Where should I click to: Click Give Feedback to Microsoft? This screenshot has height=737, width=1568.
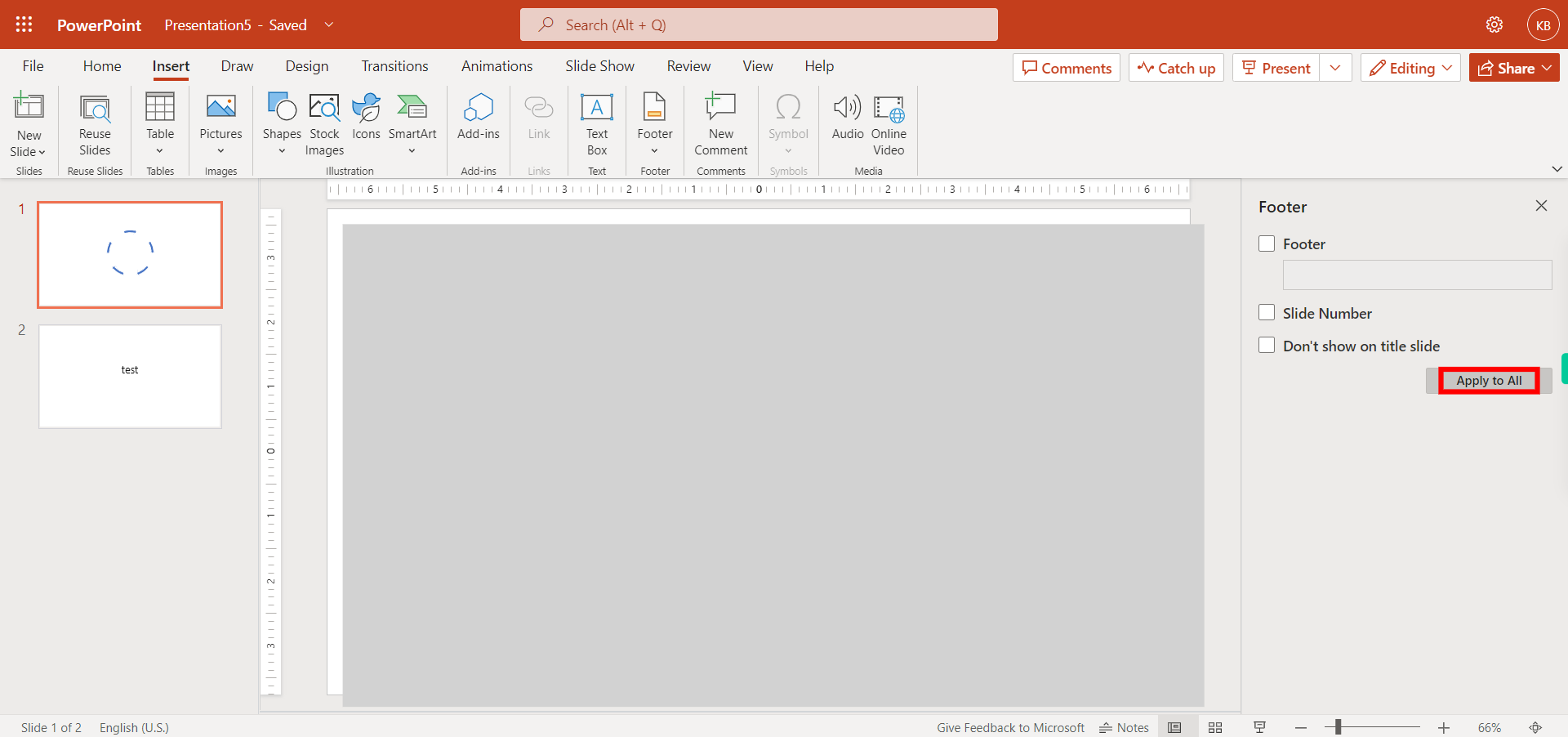[1010, 727]
